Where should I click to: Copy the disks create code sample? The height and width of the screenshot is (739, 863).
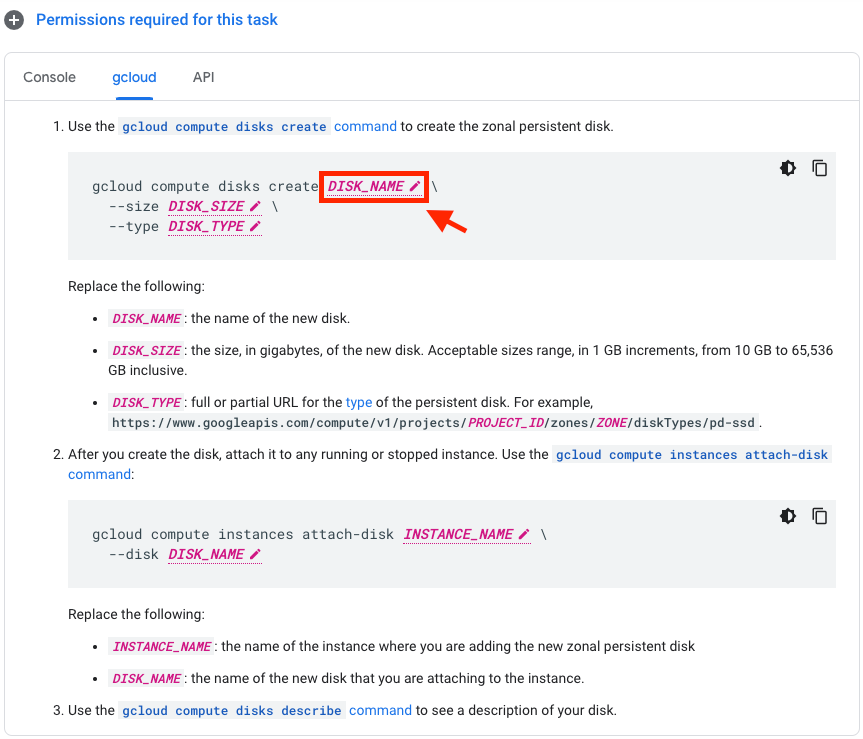(820, 168)
